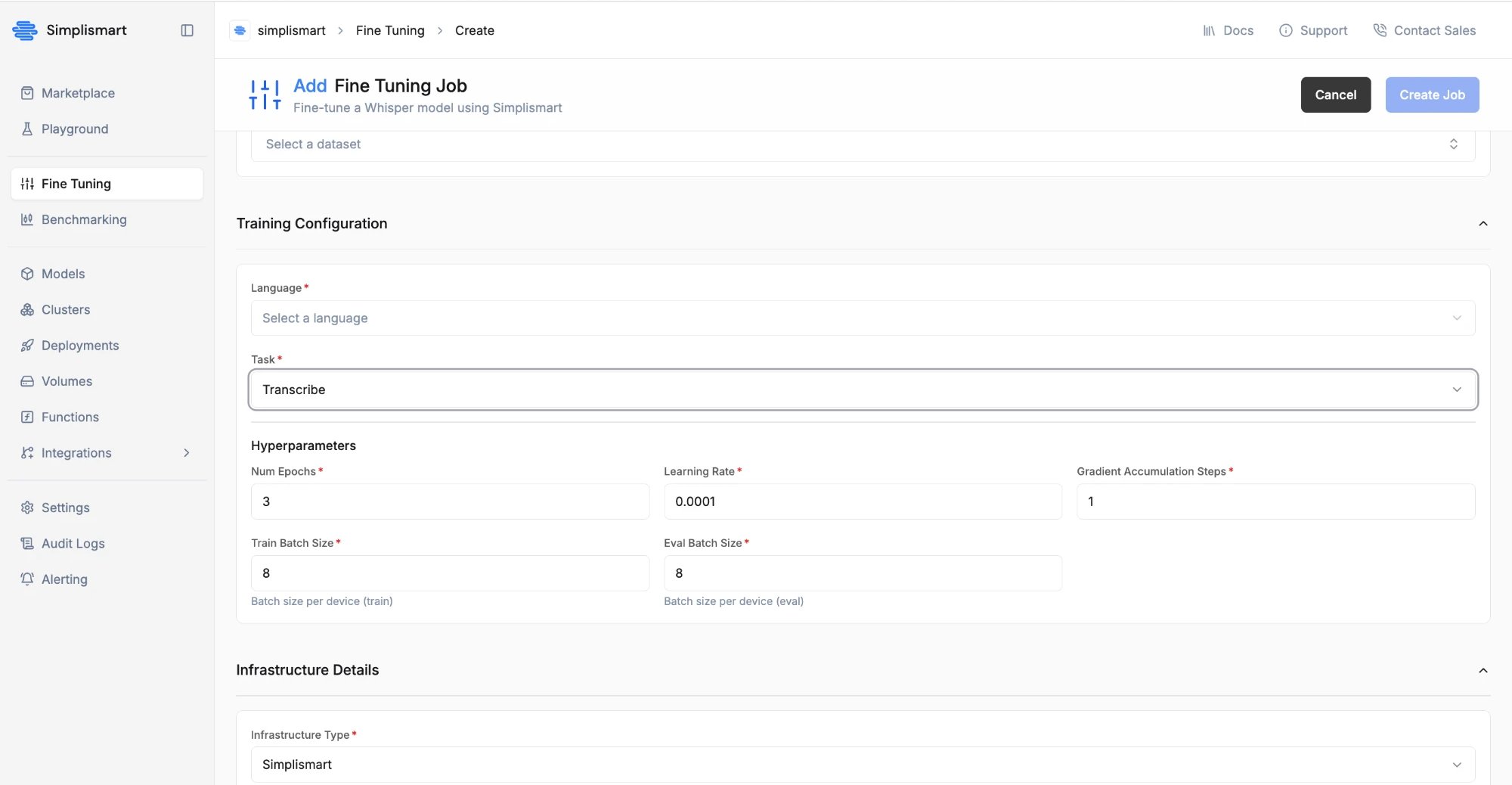The width and height of the screenshot is (1512, 785).
Task: Click the Integrations icon
Action: 27,453
